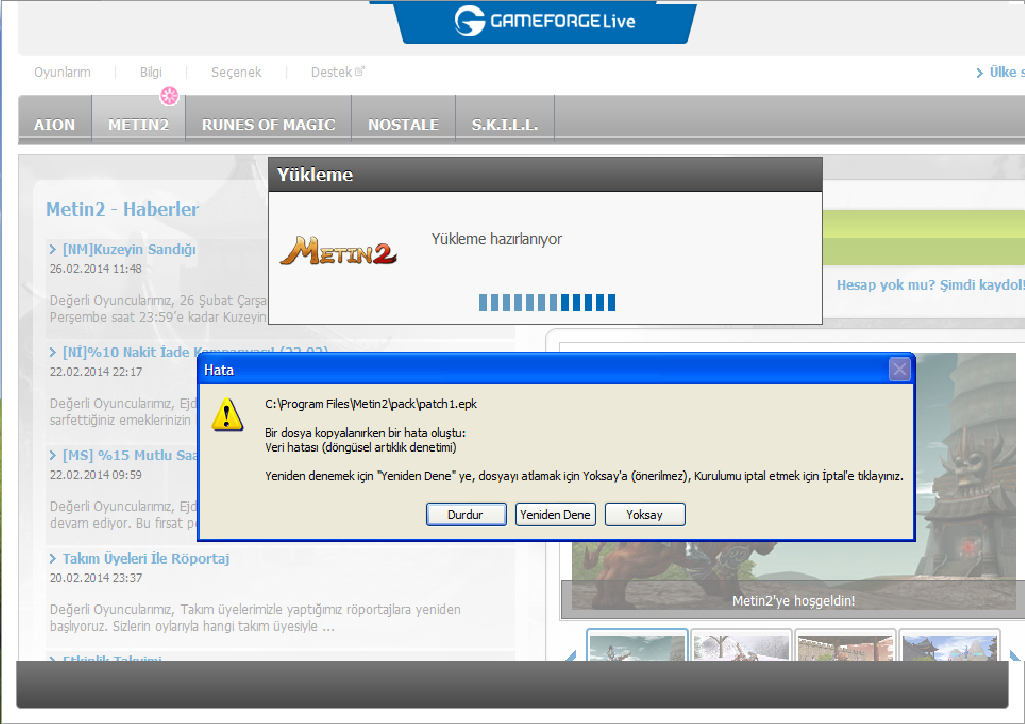Click the Yükleme hazırlanıyor status text
The width and height of the screenshot is (1025, 724).
pos(497,239)
